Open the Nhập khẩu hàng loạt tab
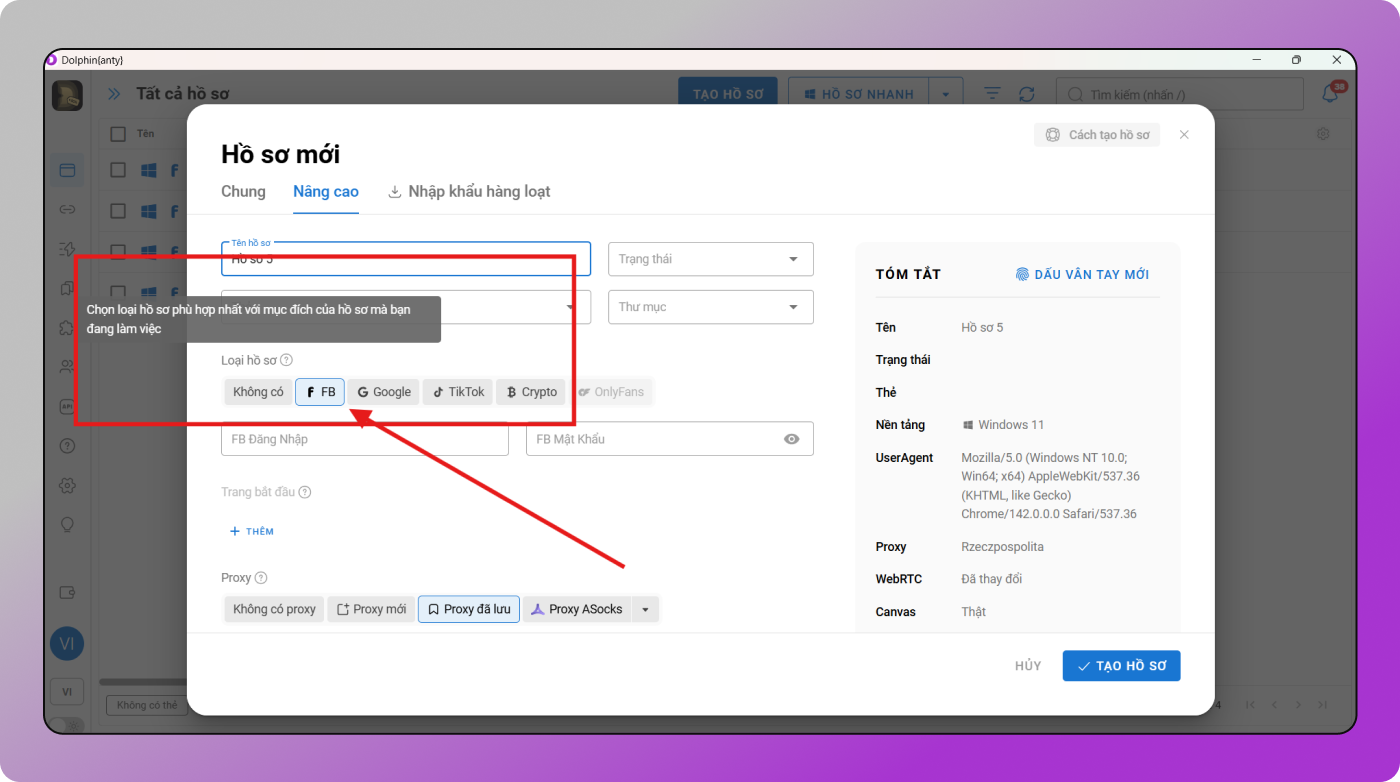The width and height of the screenshot is (1400, 782). [x=469, y=191]
